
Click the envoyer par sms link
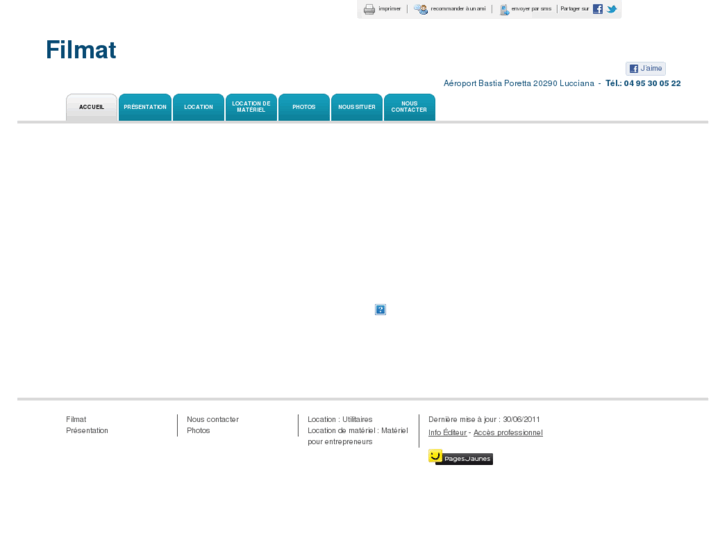[x=531, y=9]
